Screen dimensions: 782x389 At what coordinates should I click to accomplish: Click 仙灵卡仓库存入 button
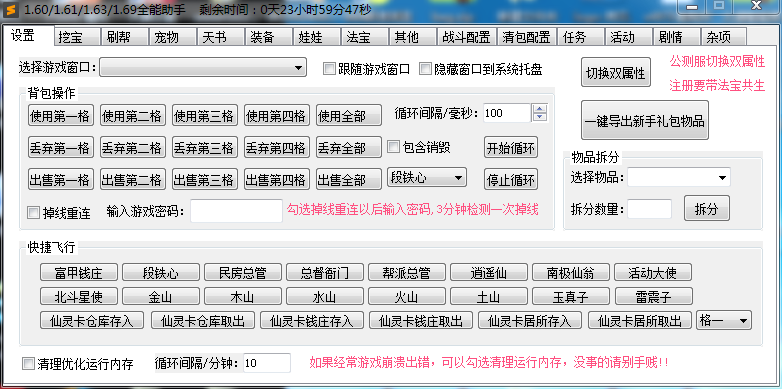[x=92, y=320]
